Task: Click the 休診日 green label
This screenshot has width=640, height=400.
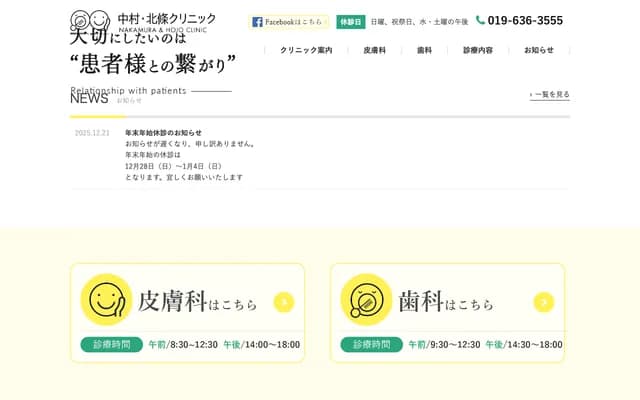Action: point(350,21)
